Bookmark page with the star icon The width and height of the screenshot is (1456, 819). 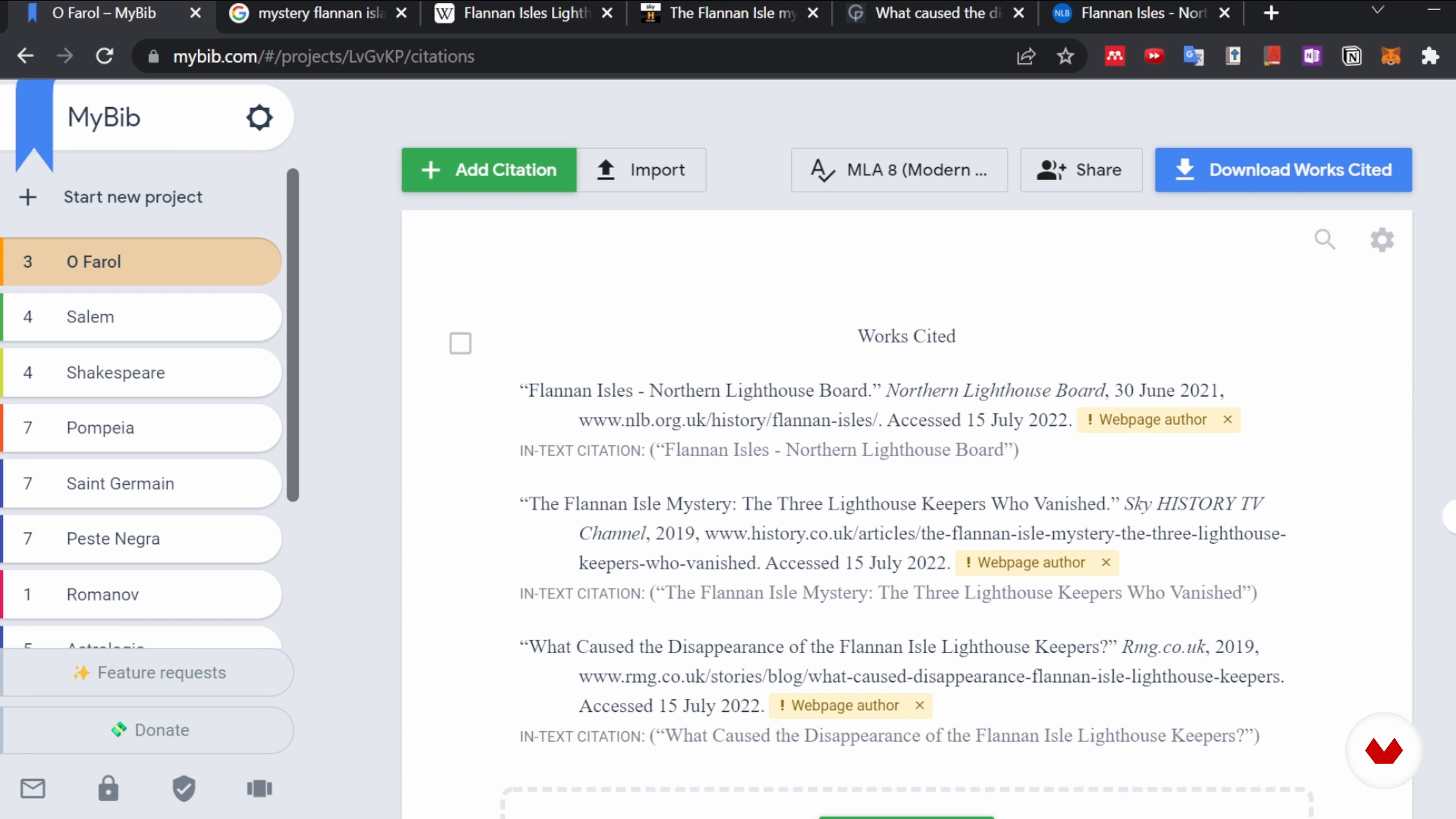(1065, 56)
